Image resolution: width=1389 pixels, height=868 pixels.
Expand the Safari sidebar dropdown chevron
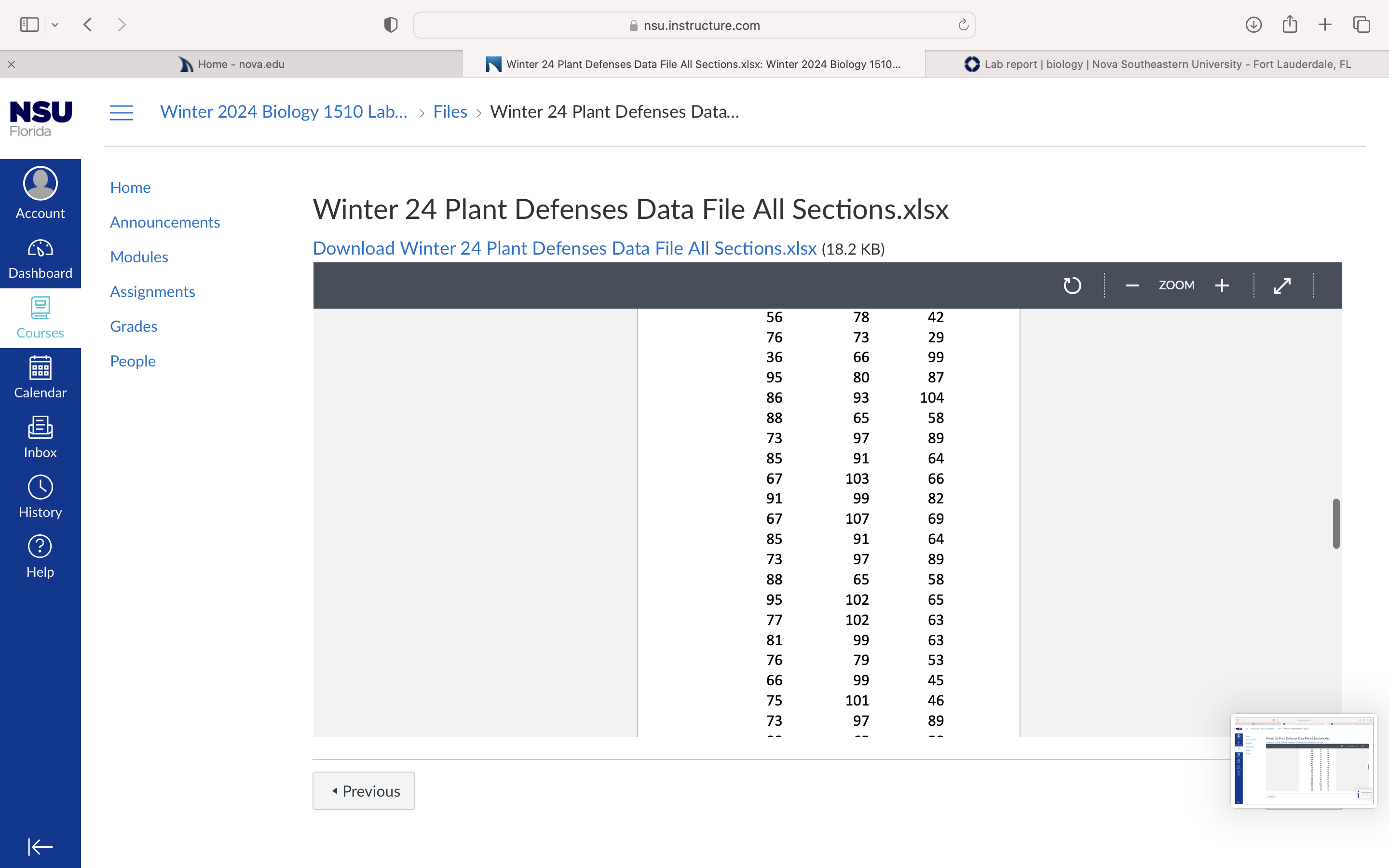coord(55,25)
